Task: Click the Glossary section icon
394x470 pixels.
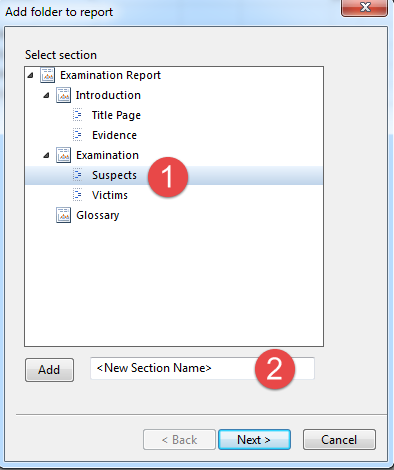Action: (x=63, y=215)
